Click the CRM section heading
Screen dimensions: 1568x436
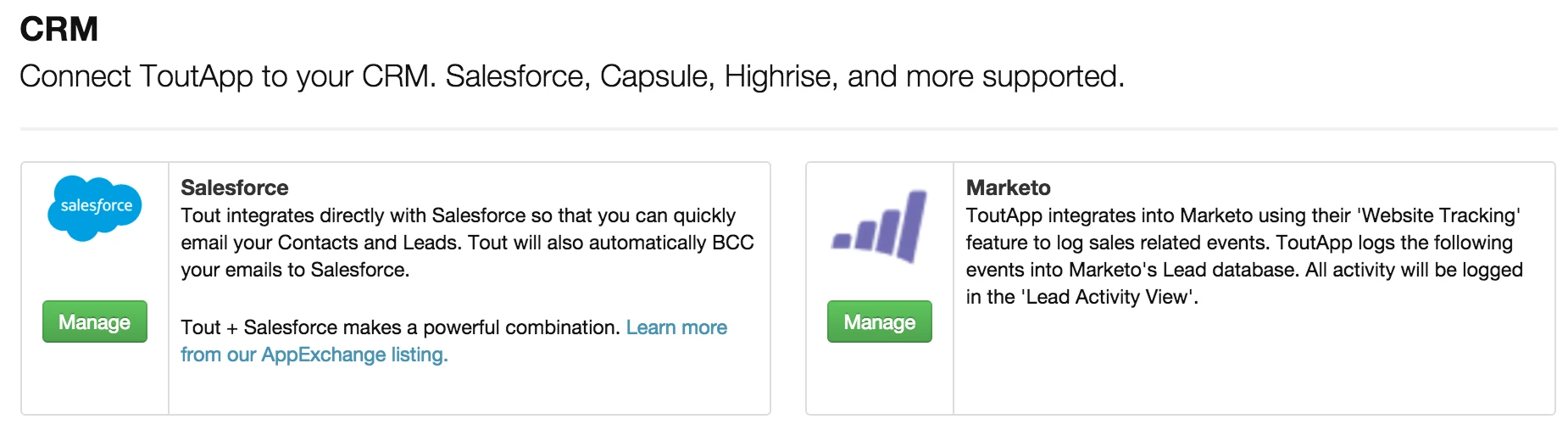coord(58,30)
